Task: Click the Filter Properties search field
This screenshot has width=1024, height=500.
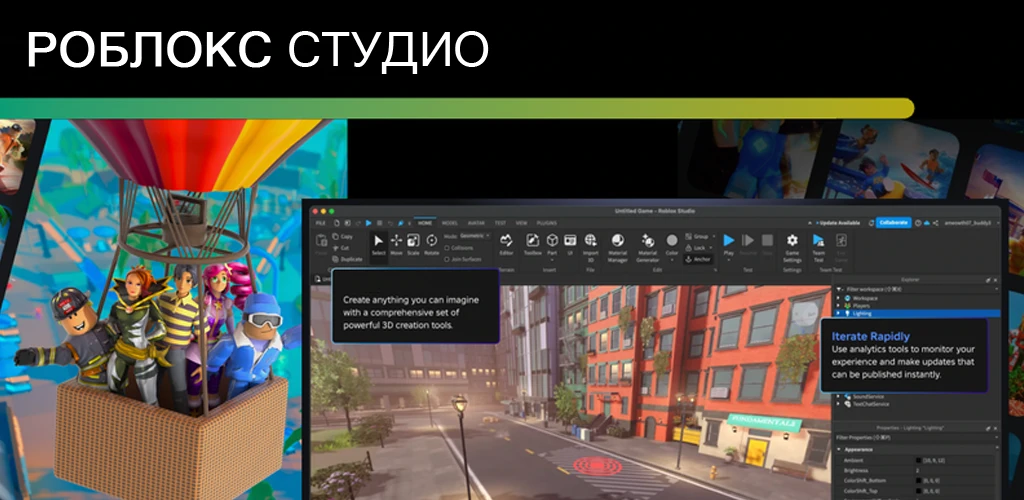Action: (914, 437)
